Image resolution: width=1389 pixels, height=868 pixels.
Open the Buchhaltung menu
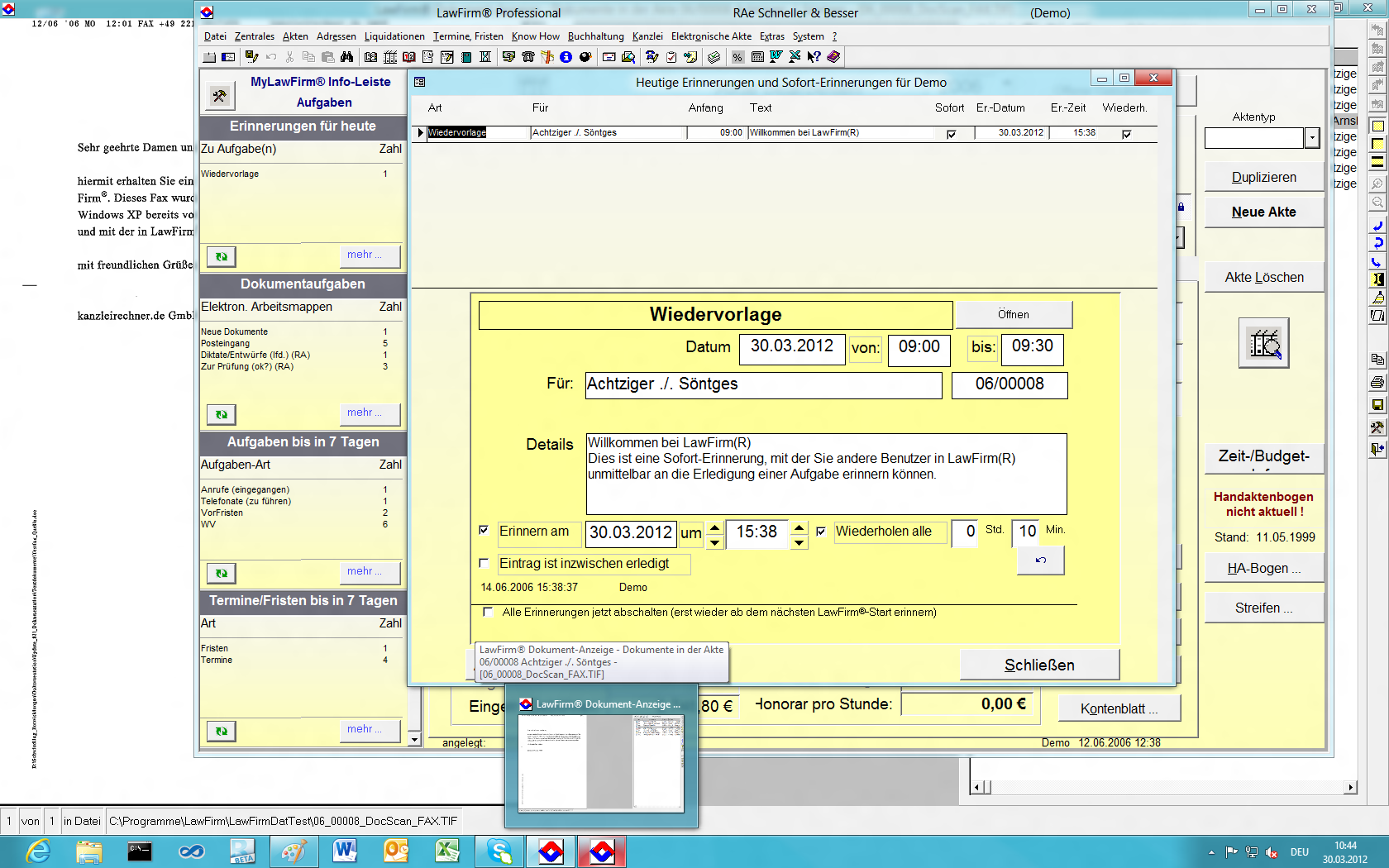[x=595, y=36]
